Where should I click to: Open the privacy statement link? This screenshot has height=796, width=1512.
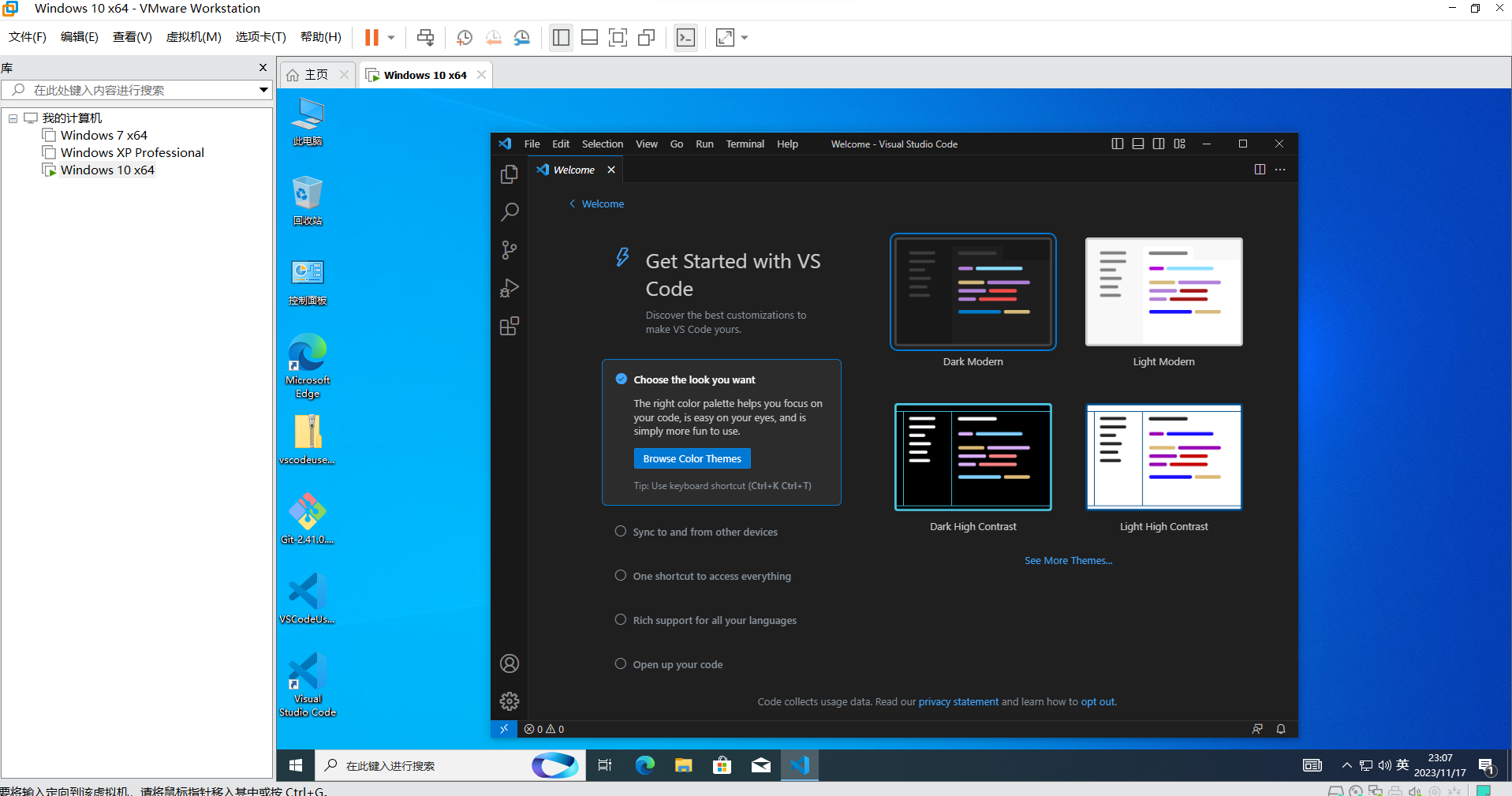pos(958,701)
